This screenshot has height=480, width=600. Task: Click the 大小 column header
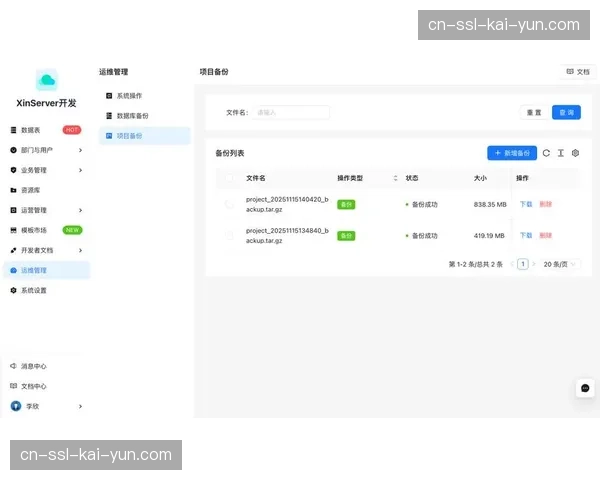[x=480, y=178]
